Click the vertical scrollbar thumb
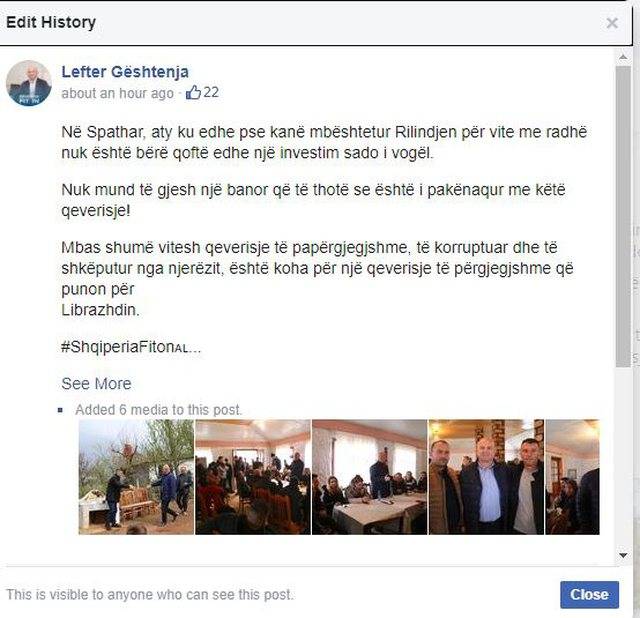This screenshot has height=618, width=640. coord(623,216)
